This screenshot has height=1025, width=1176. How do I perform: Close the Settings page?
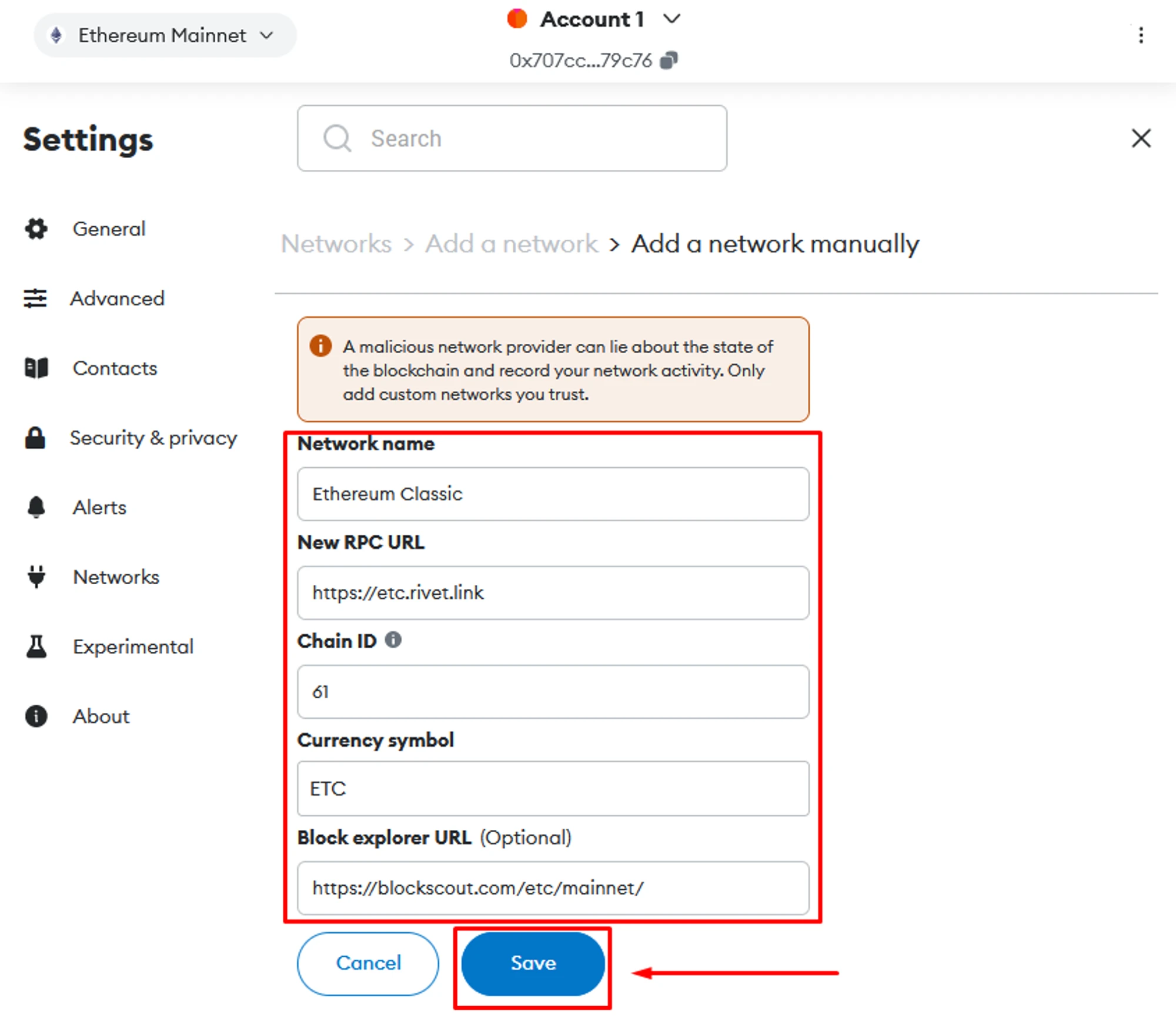[x=1141, y=139]
